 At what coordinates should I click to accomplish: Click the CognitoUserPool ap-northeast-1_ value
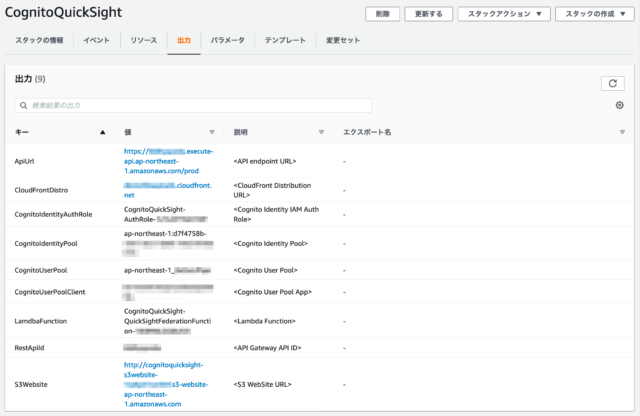(167, 270)
